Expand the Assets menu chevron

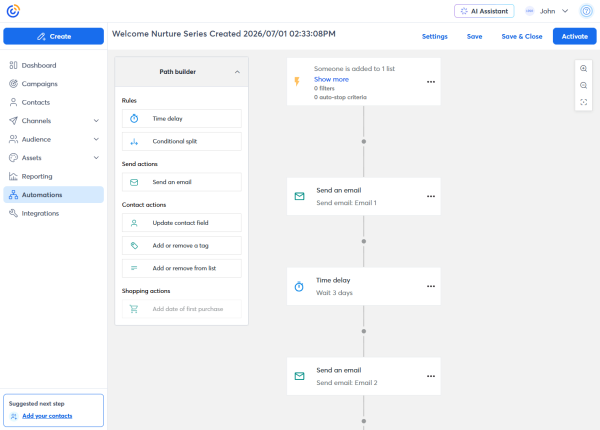point(96,158)
